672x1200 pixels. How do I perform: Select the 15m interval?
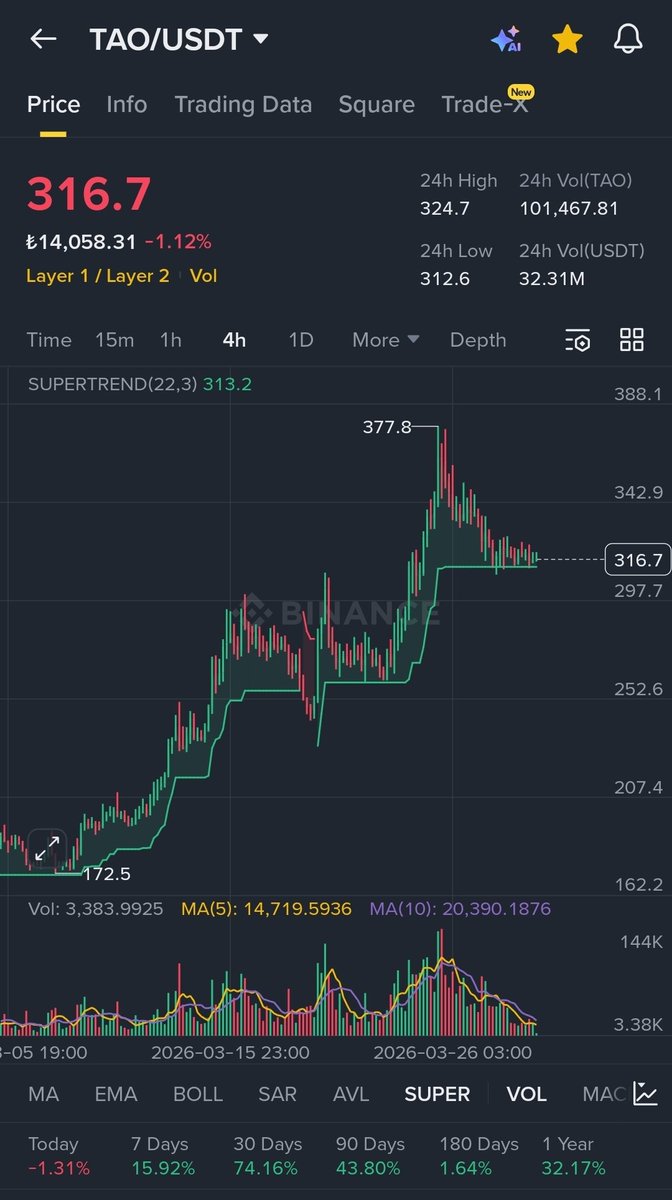(114, 340)
